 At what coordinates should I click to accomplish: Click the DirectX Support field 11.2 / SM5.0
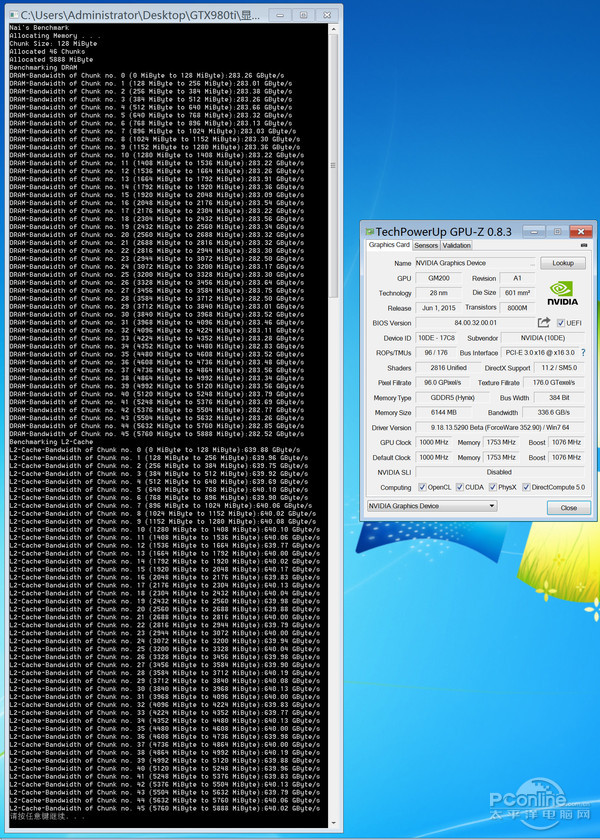click(559, 368)
